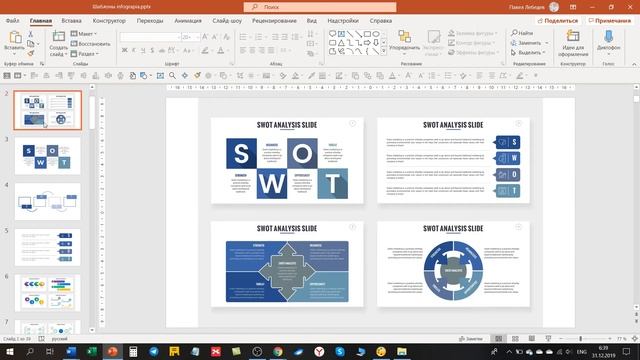Select slide 6 thumbnail with colorful diagrams
The width and height of the screenshot is (640, 360).
pyautogui.click(x=48, y=293)
